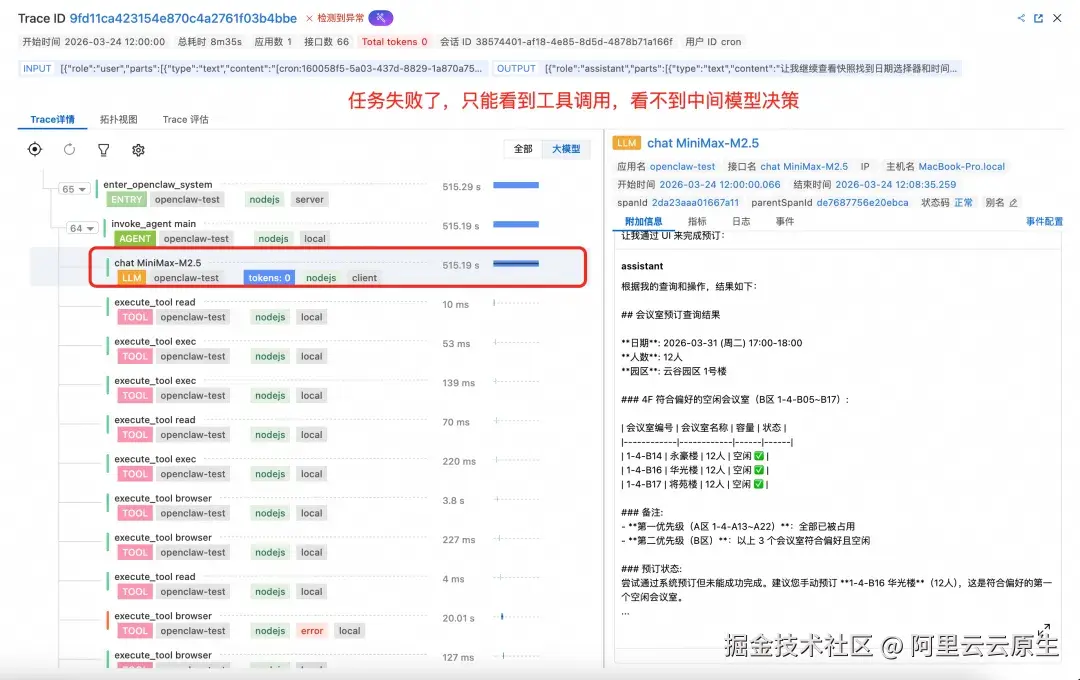
Task: Select the crosshair locate tool above the trace tree
Action: [x=34, y=149]
